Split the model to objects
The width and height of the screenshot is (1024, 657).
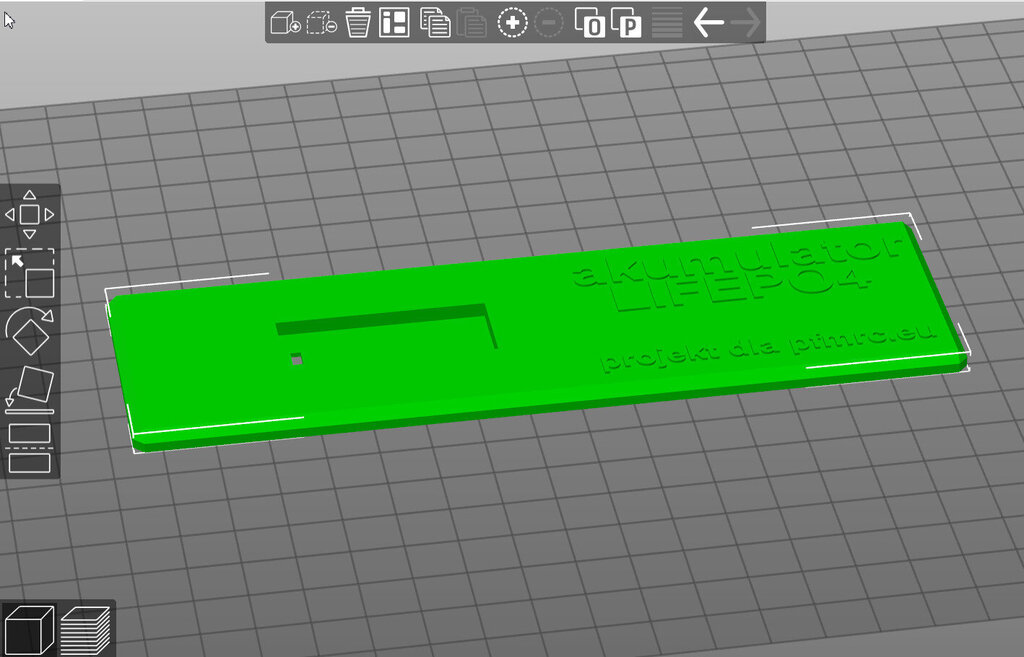point(589,23)
